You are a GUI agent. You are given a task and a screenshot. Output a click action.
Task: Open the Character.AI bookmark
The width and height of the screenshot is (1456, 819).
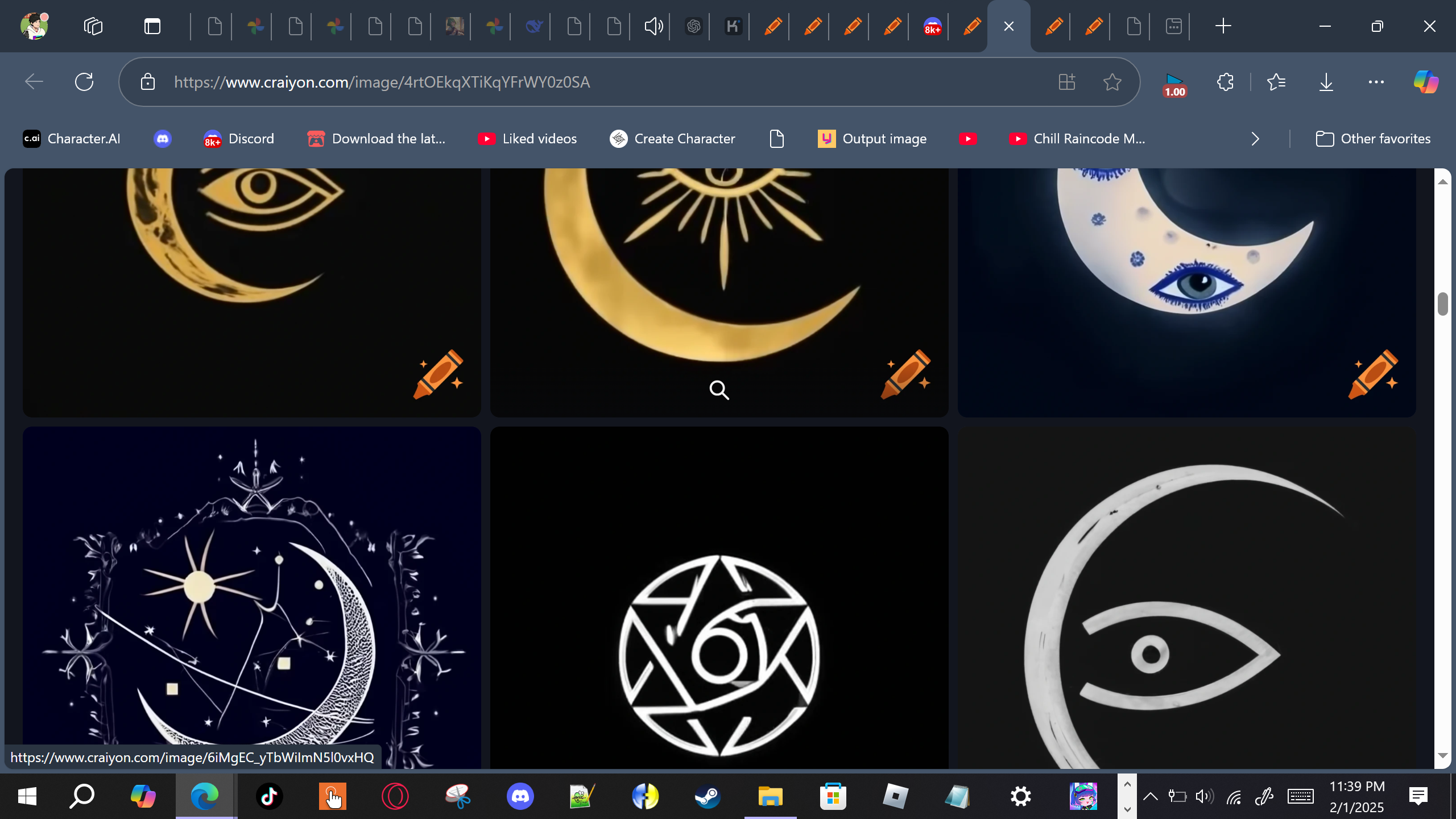pos(72,139)
